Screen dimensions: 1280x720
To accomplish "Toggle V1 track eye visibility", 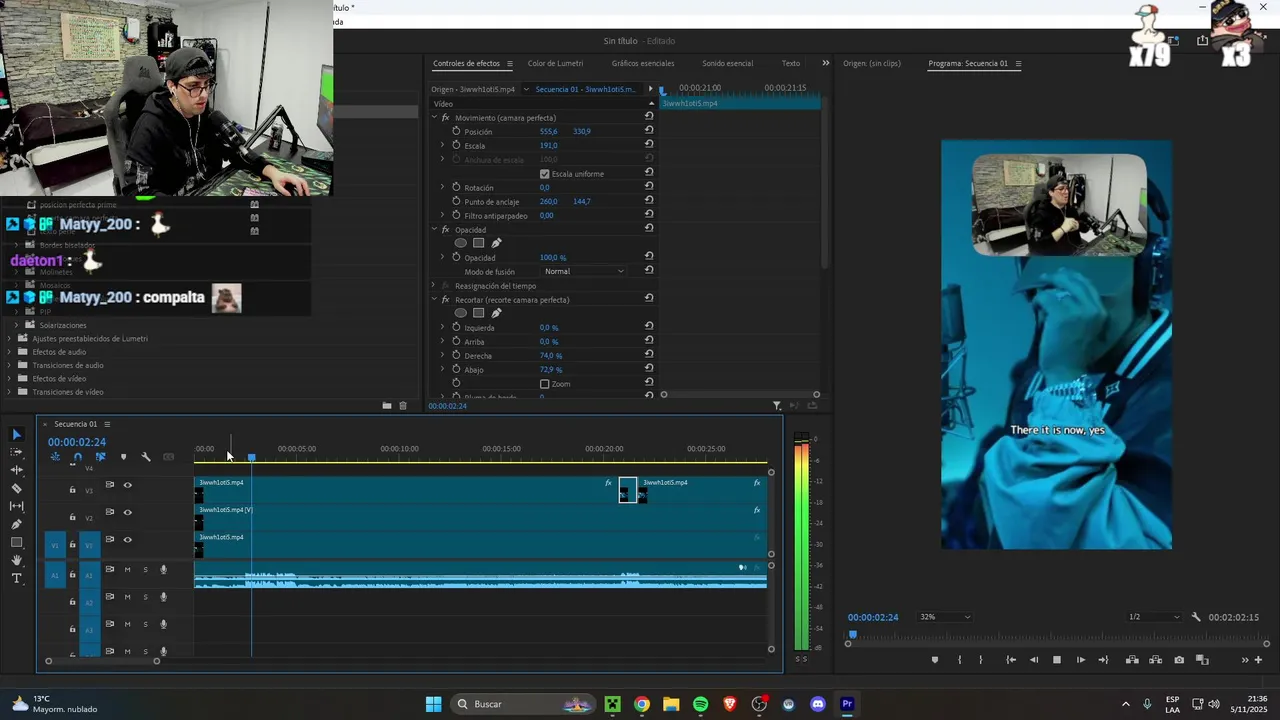I will pos(127,539).
